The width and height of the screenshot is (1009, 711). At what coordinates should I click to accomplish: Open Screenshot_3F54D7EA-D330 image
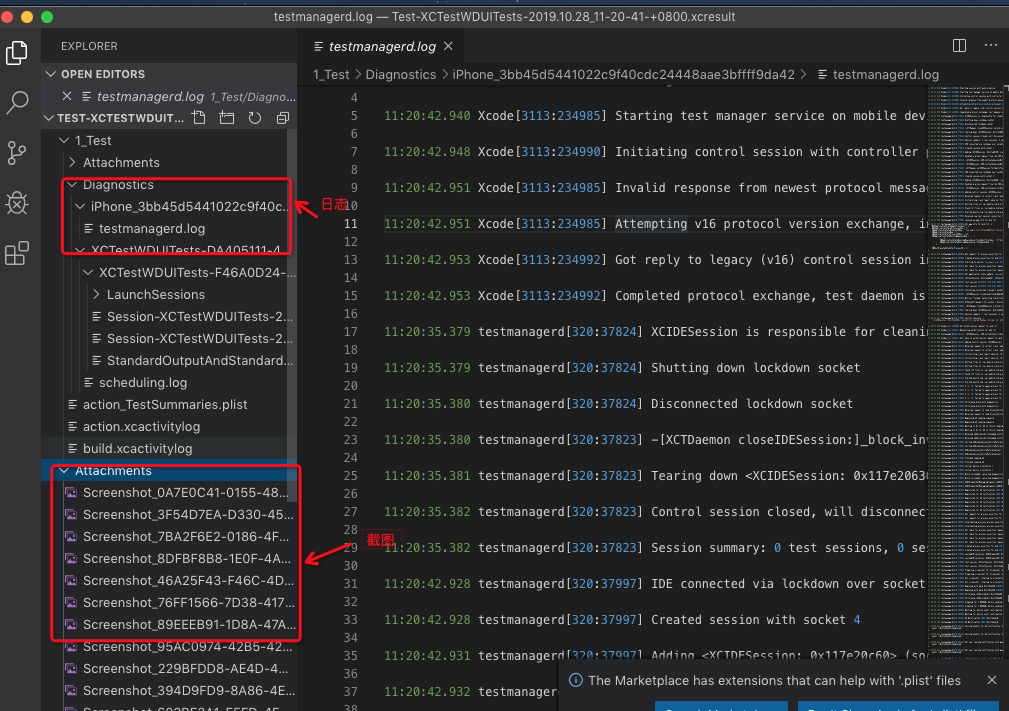(188, 515)
